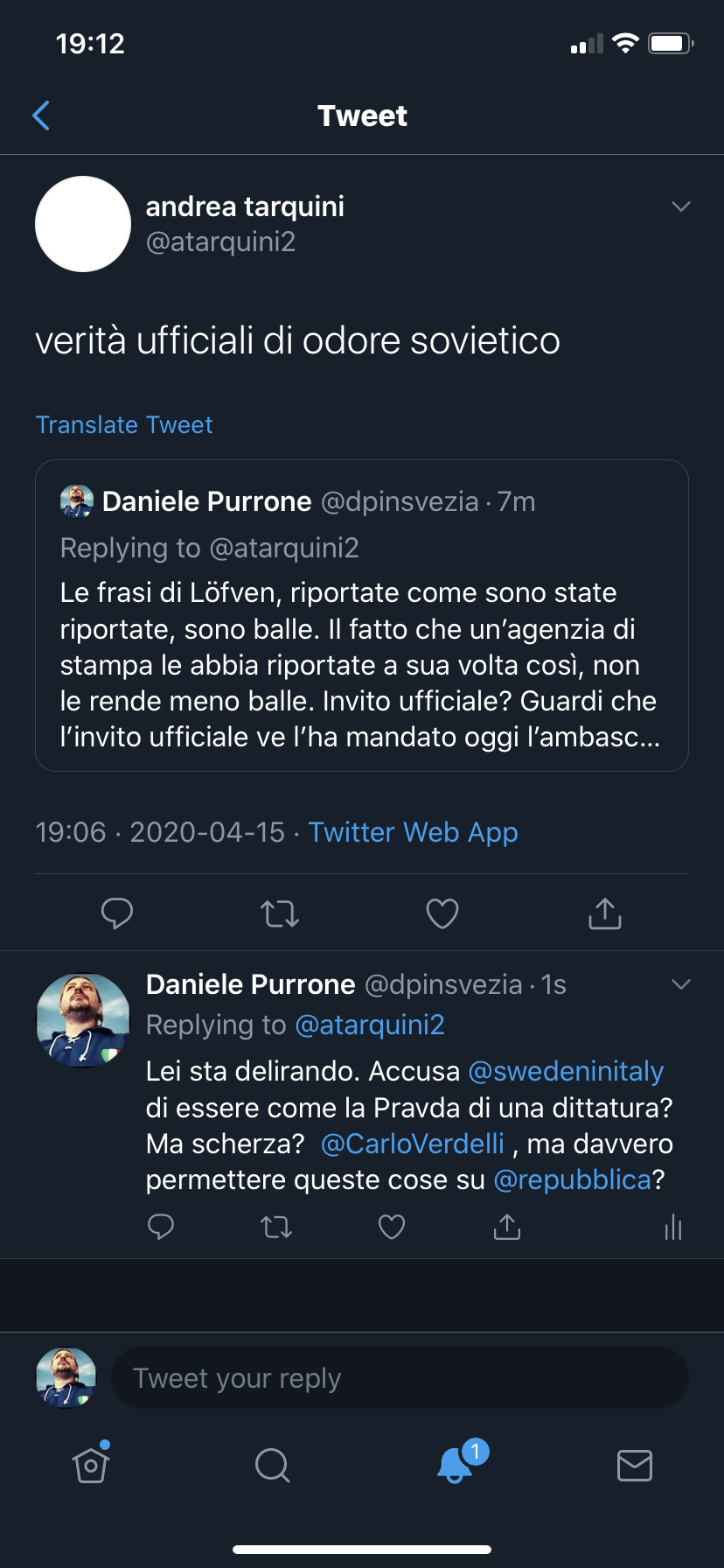This screenshot has height=1568, width=724.
Task: Open the Twitter Web App source link
Action: tap(413, 831)
